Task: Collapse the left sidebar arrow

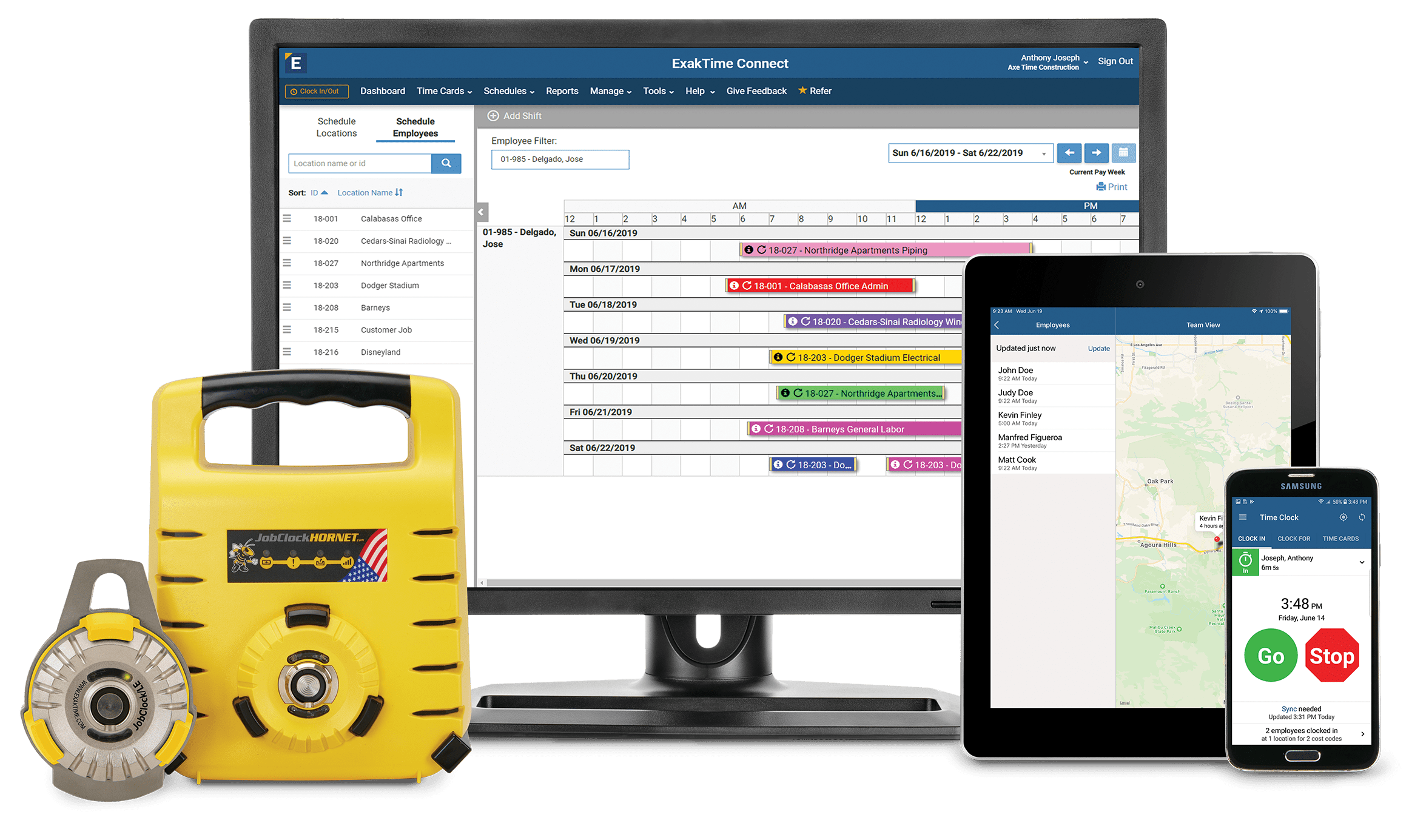Action: (x=482, y=212)
